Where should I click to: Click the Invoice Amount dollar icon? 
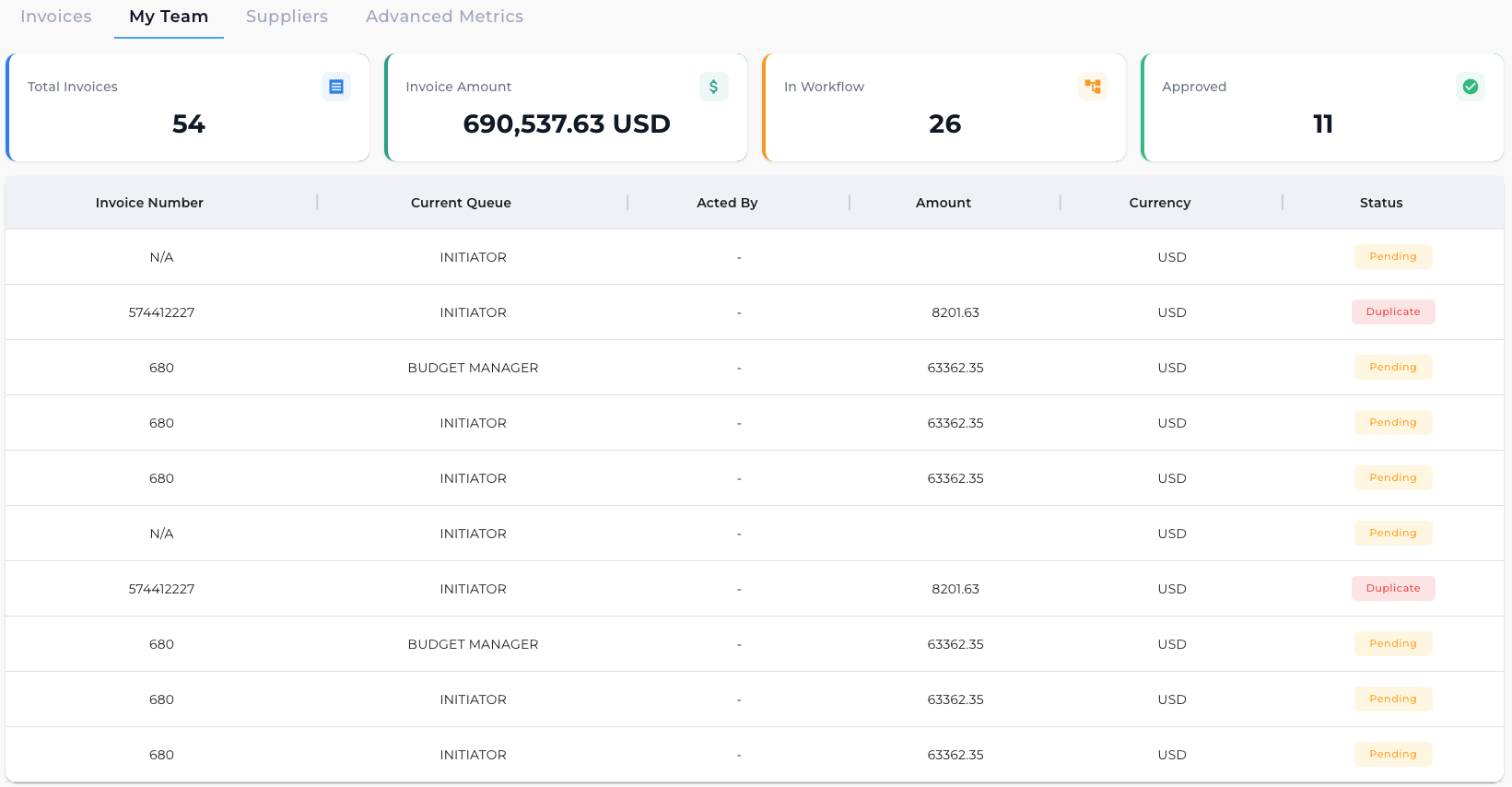tap(714, 87)
